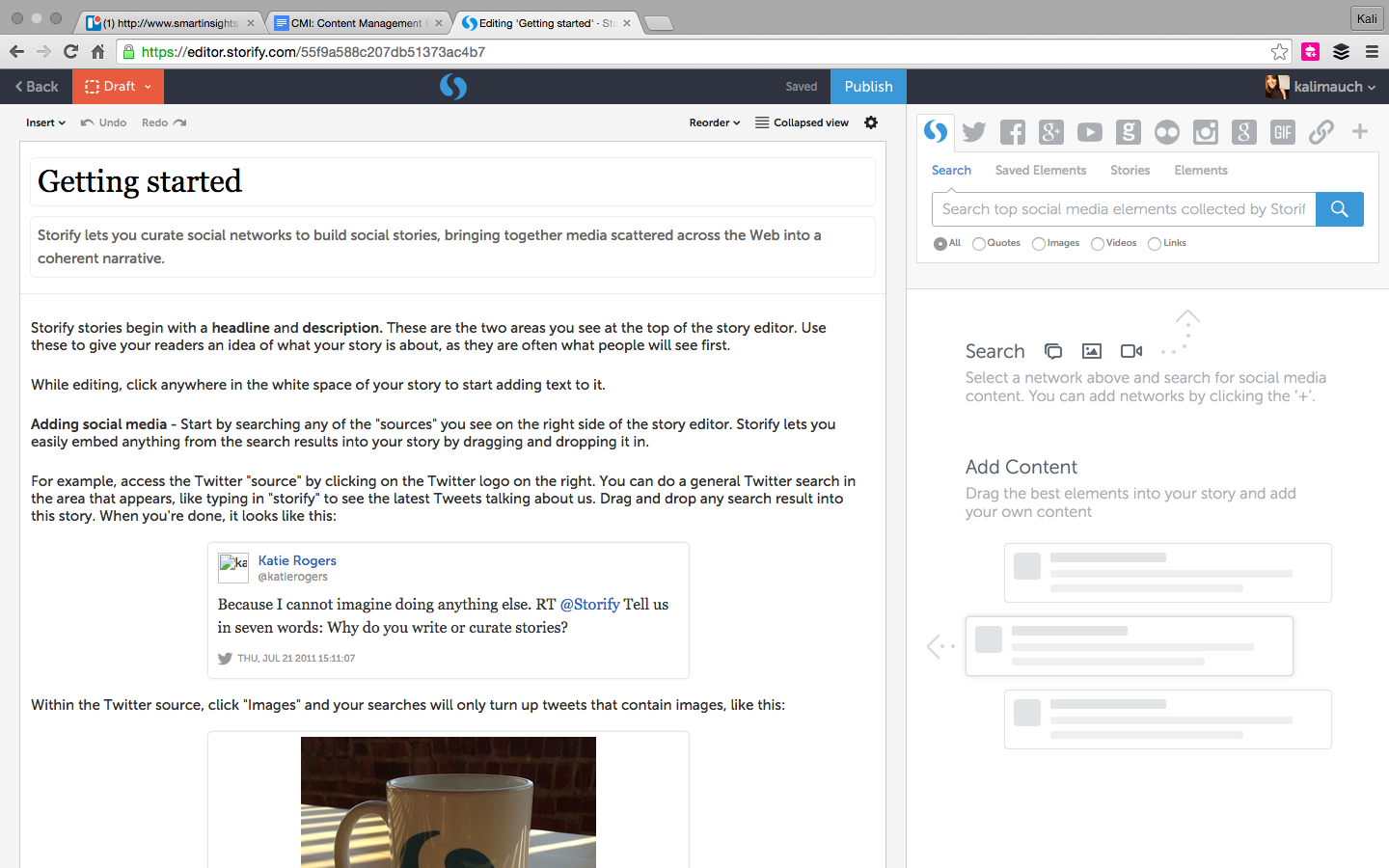Image resolution: width=1389 pixels, height=868 pixels.
Task: Click the Storify logo in header
Action: point(453,87)
